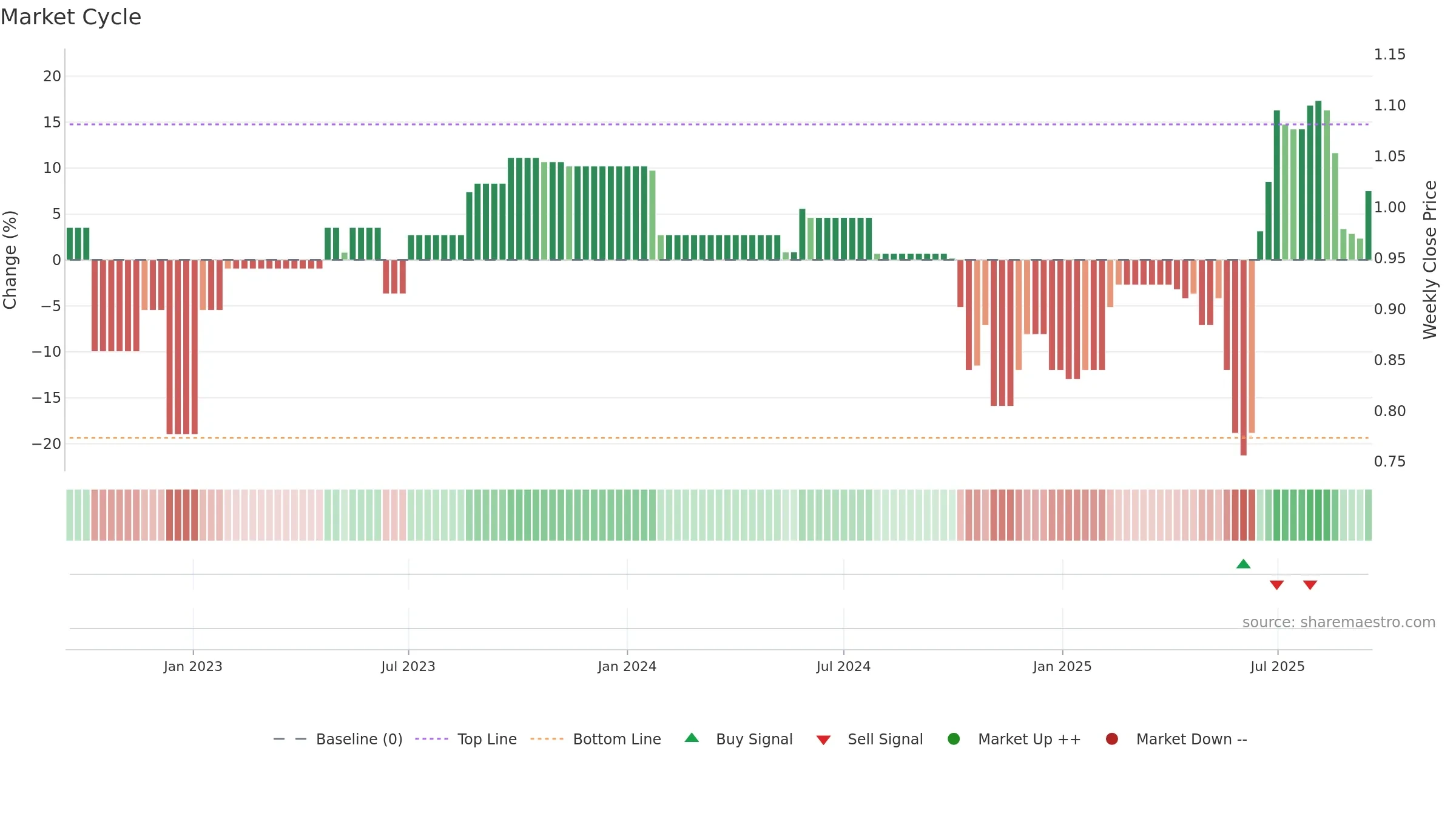
Task: Click the green buy signal marker on chart
Action: (1244, 564)
